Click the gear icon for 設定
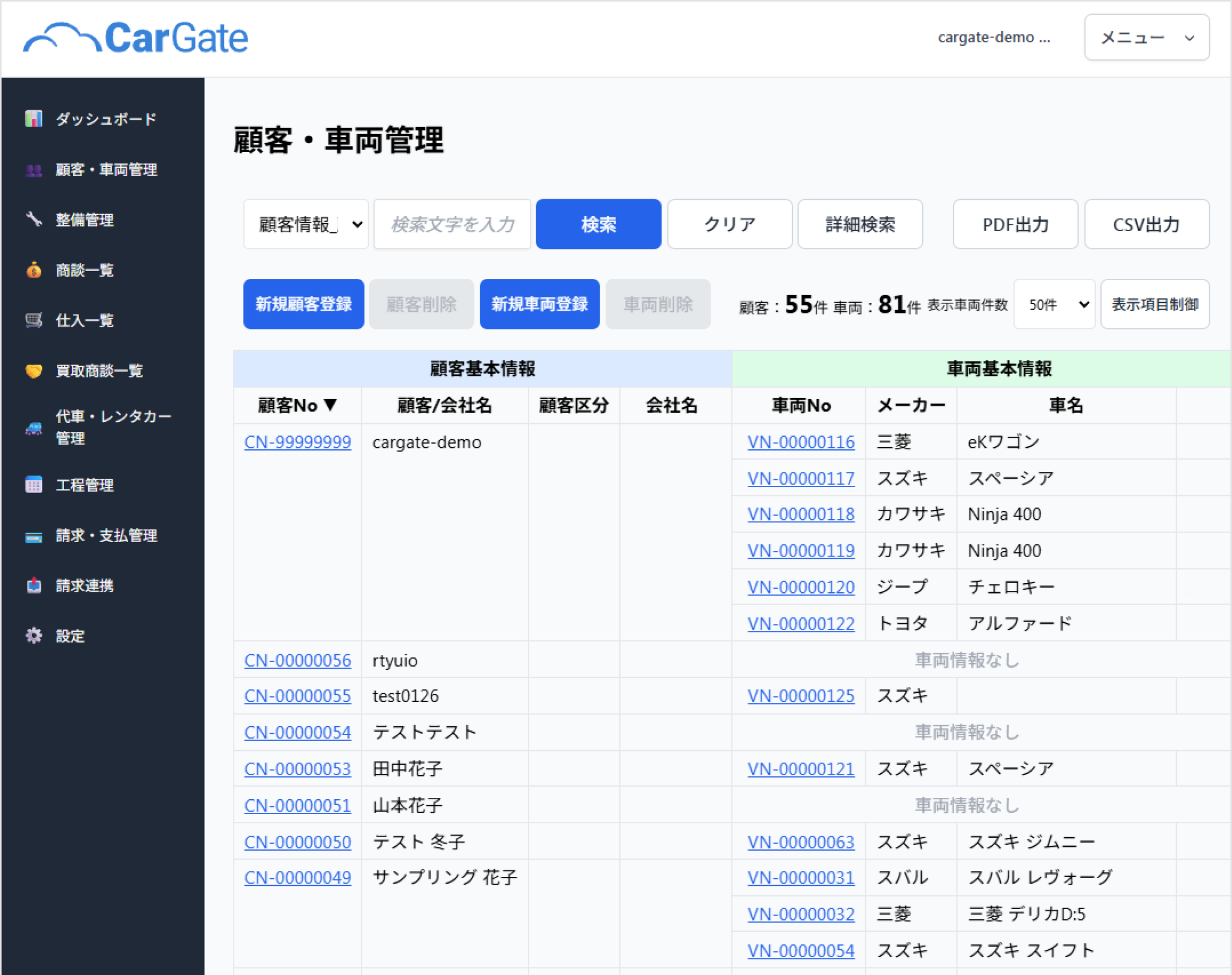The image size is (1232, 975). (x=34, y=636)
